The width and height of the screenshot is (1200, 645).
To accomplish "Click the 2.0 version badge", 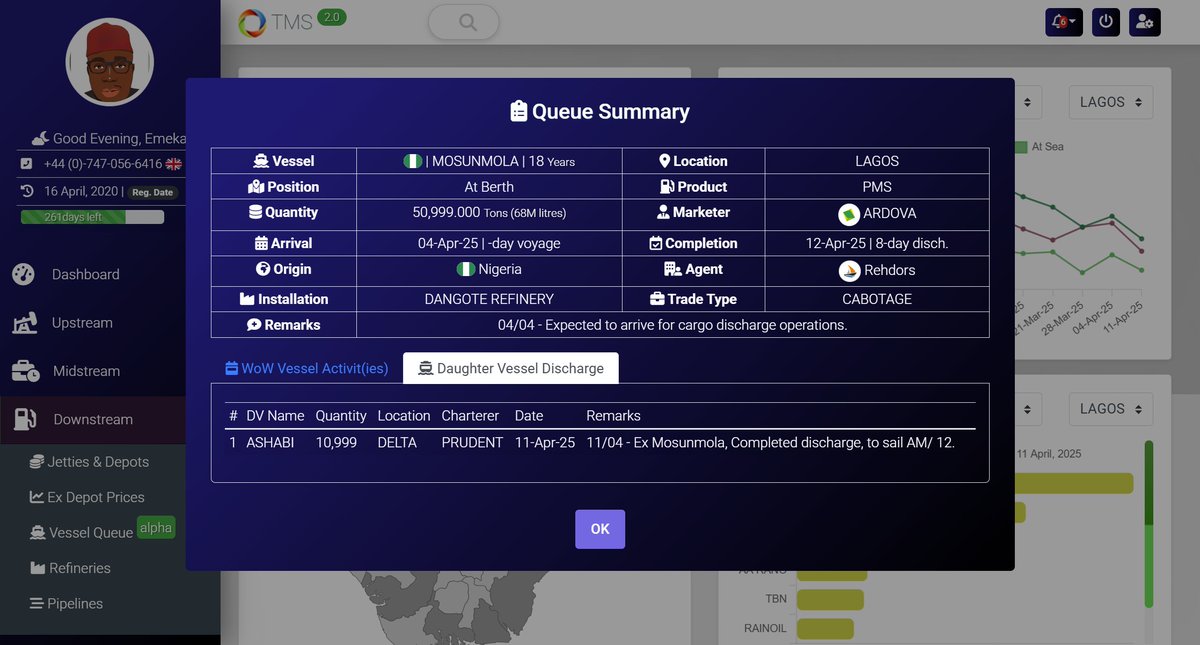I will [x=332, y=17].
